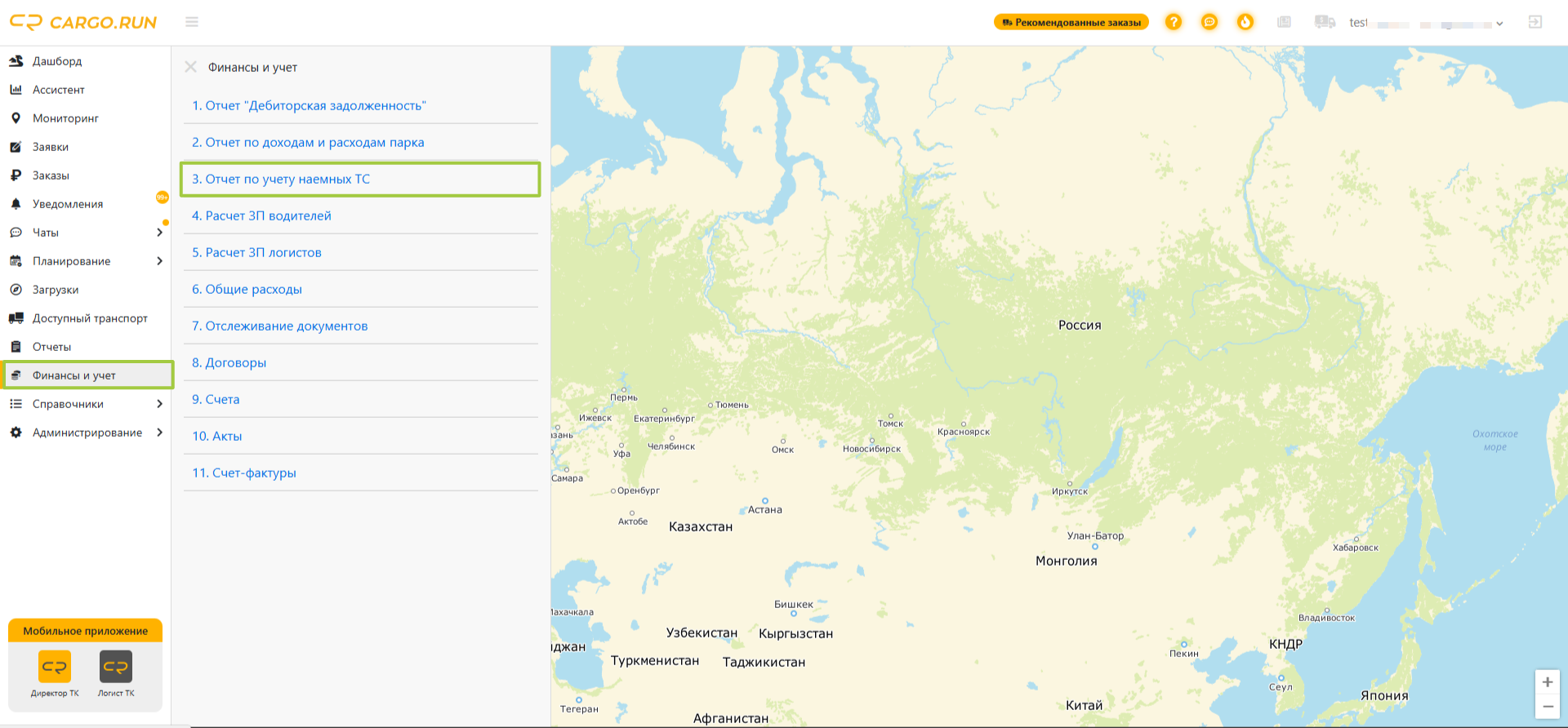Screen dimensions: 1568x728
Task: Click the logout icon in the header
Action: click(1535, 22)
